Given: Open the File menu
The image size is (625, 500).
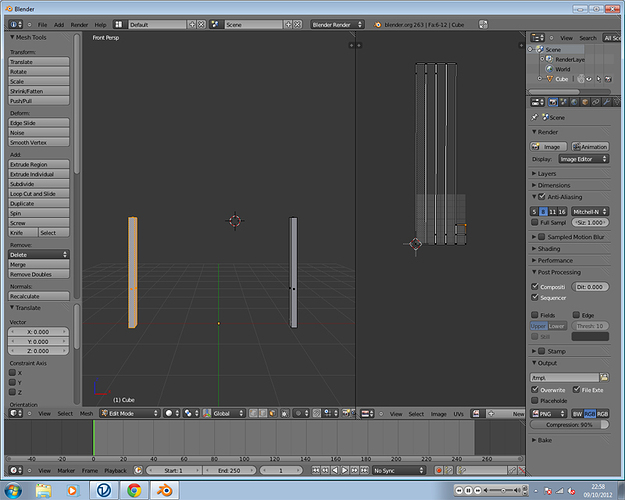Looking at the screenshot, I should click(x=42, y=25).
